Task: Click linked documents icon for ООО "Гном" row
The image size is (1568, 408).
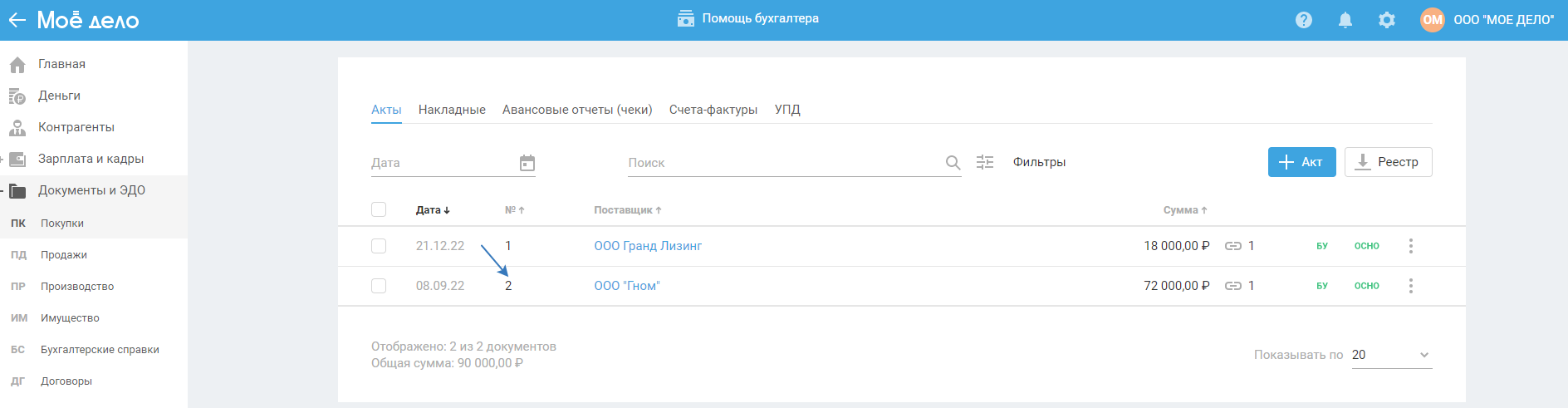Action: (x=1233, y=286)
